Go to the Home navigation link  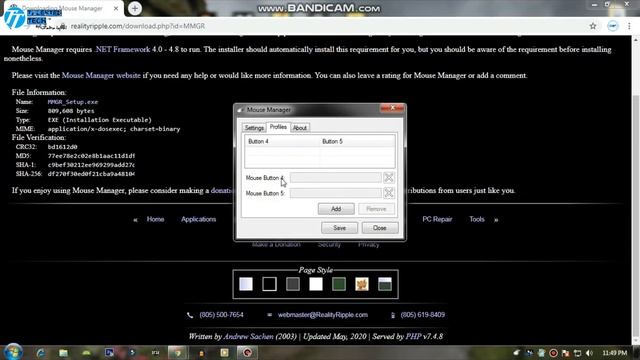pos(156,219)
